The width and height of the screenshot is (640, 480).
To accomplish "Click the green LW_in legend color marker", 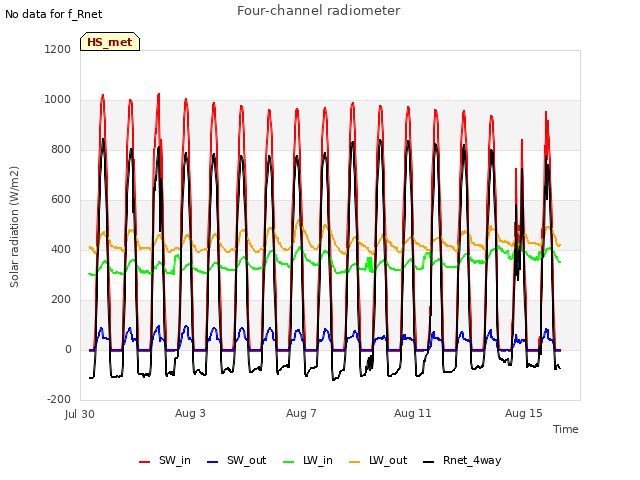I will (289, 462).
